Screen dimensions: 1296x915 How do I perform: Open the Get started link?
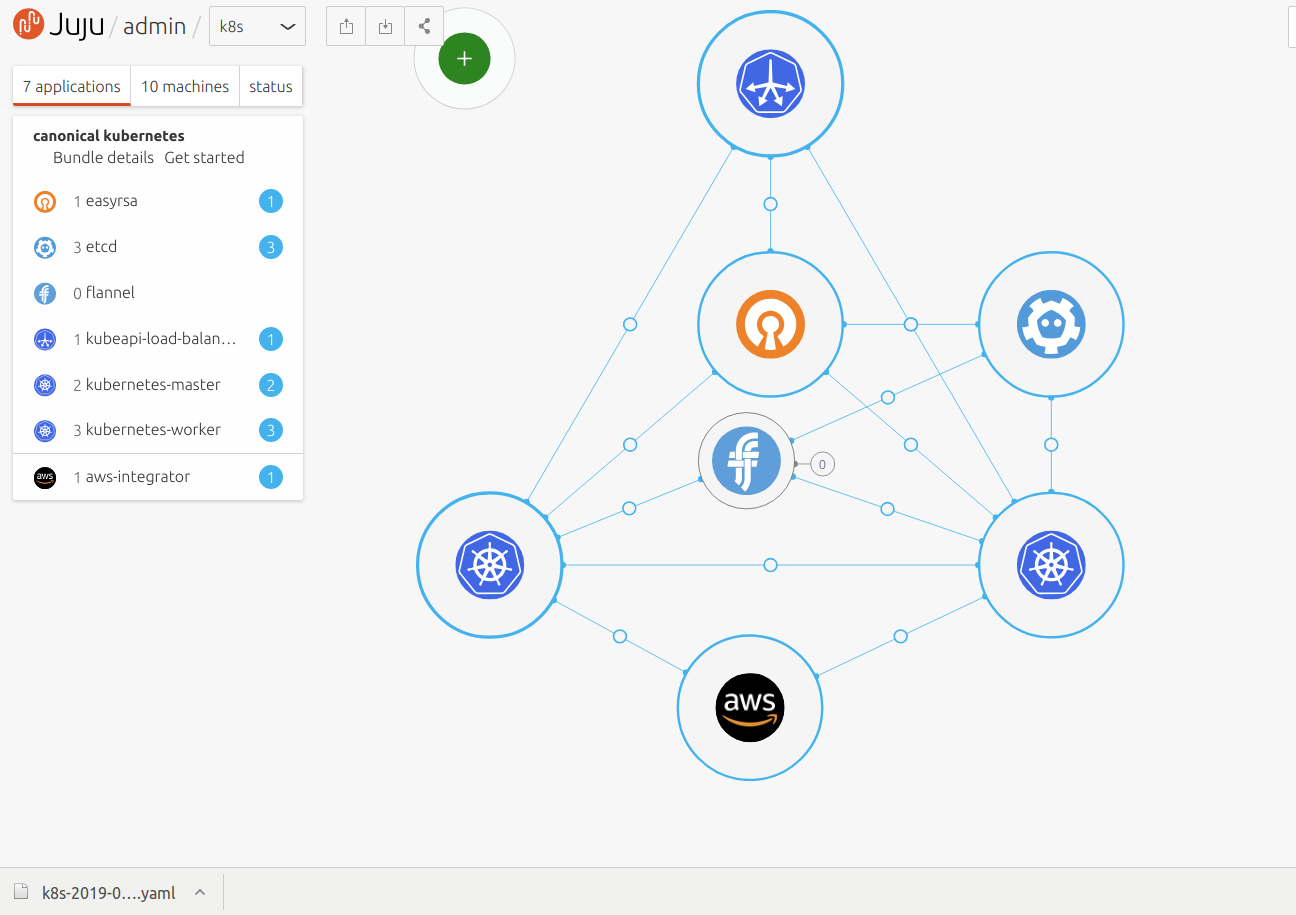click(x=204, y=157)
